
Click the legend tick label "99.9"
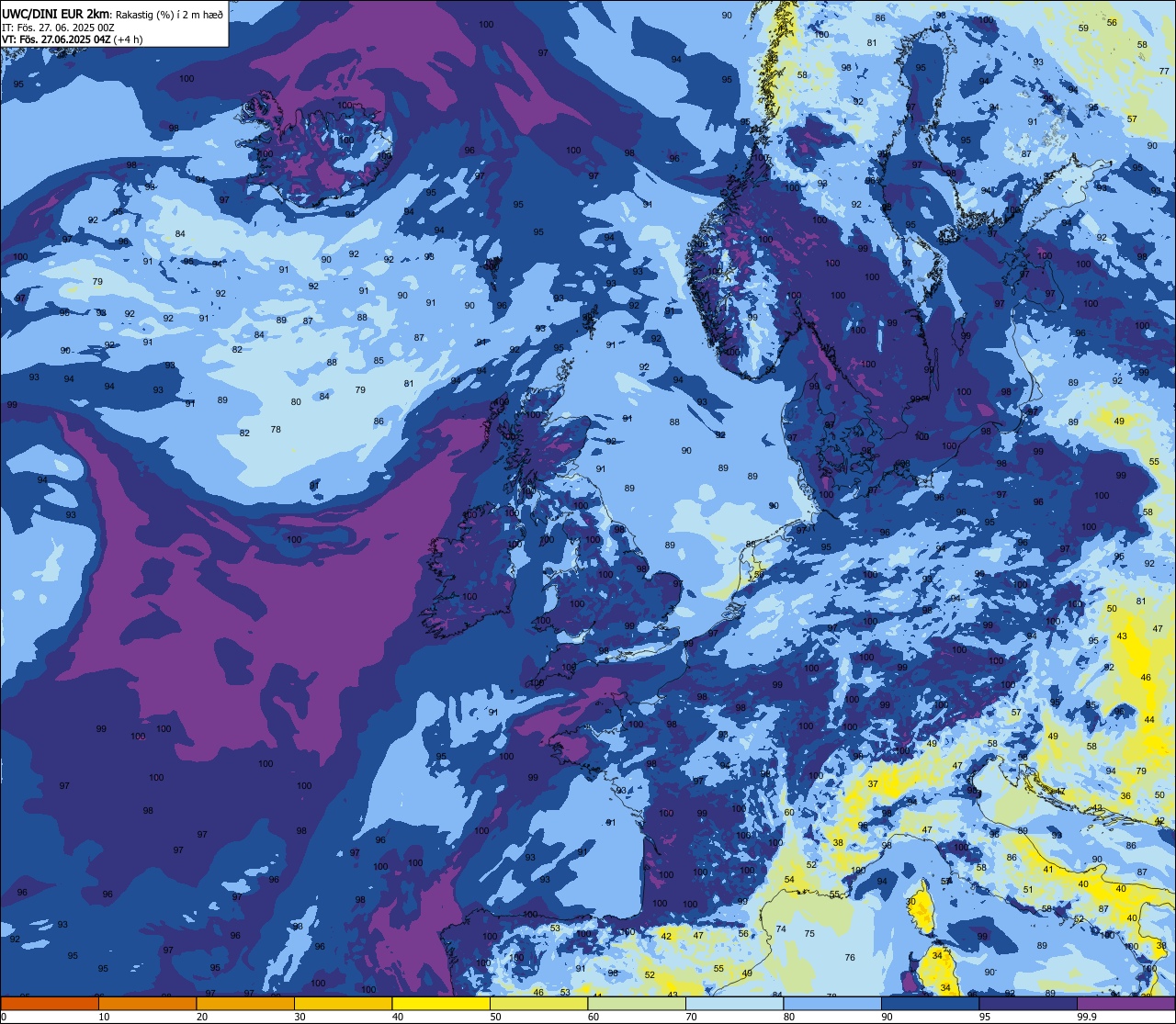[x=1088, y=1017]
